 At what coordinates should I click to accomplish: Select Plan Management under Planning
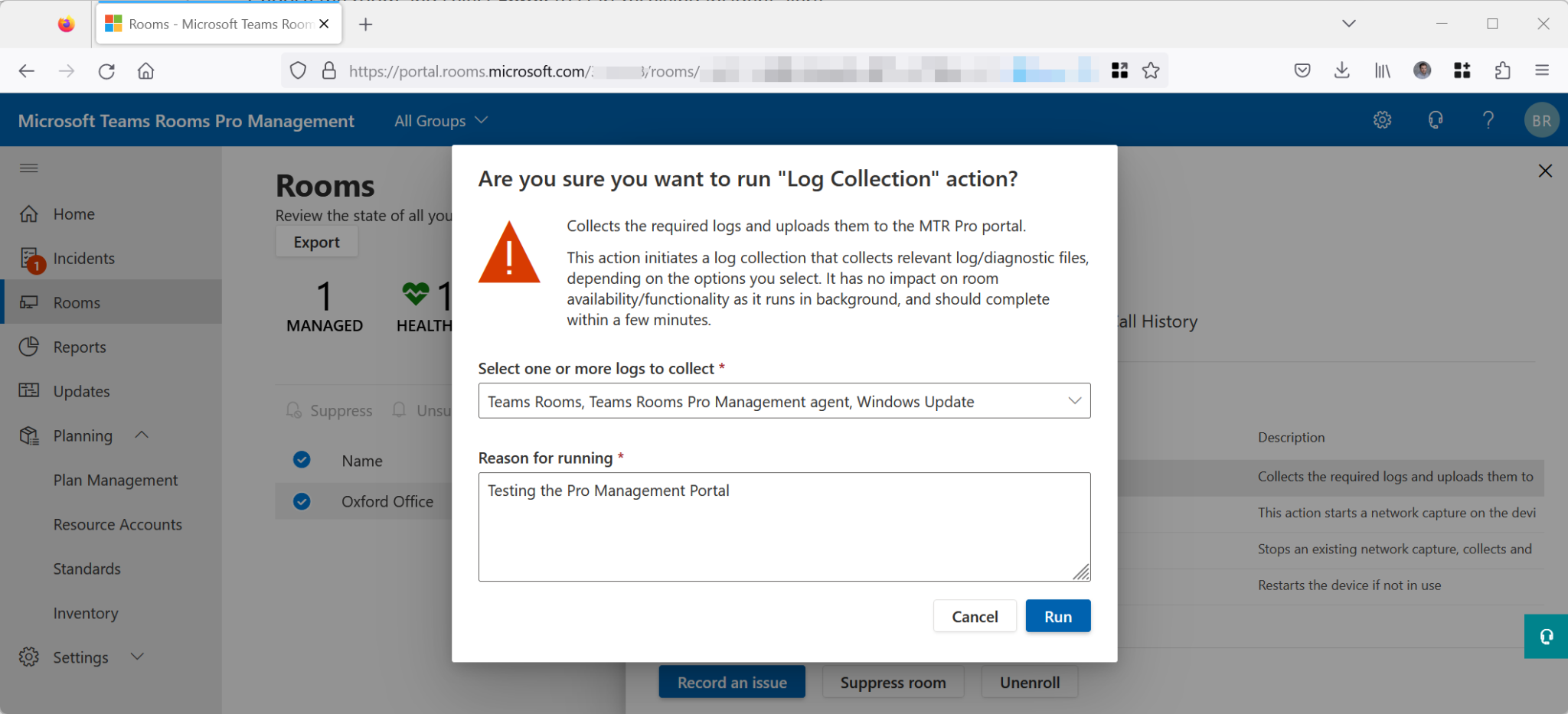[x=115, y=480]
